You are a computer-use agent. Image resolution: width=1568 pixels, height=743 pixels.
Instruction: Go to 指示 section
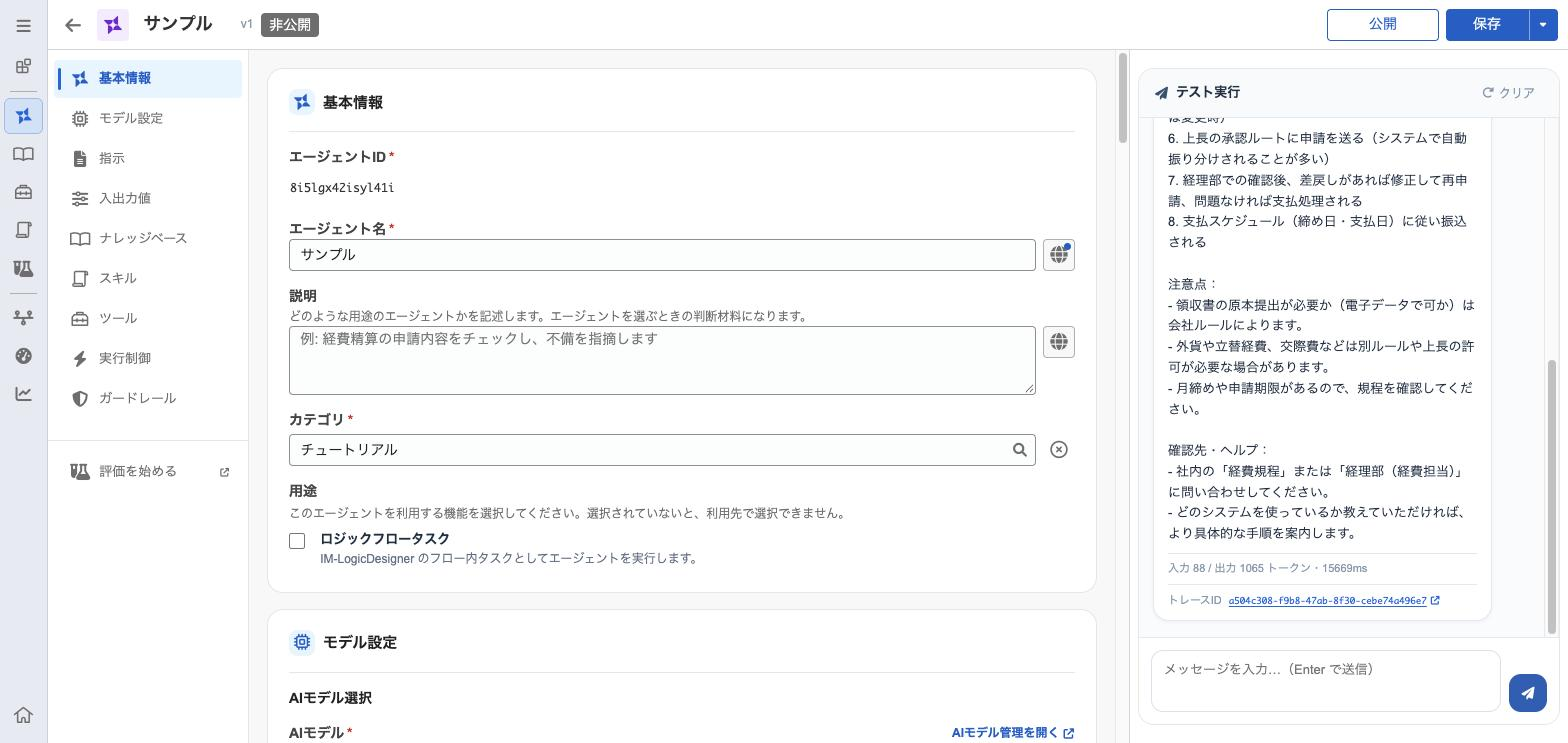[x=150, y=158]
